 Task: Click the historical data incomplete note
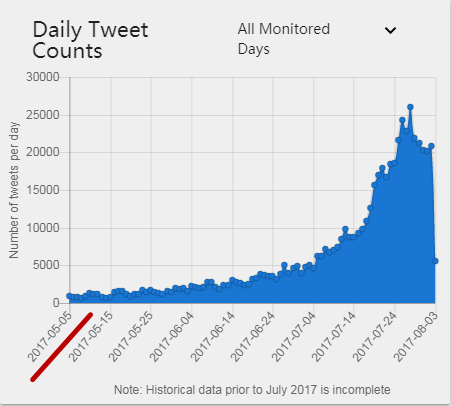[x=252, y=389]
